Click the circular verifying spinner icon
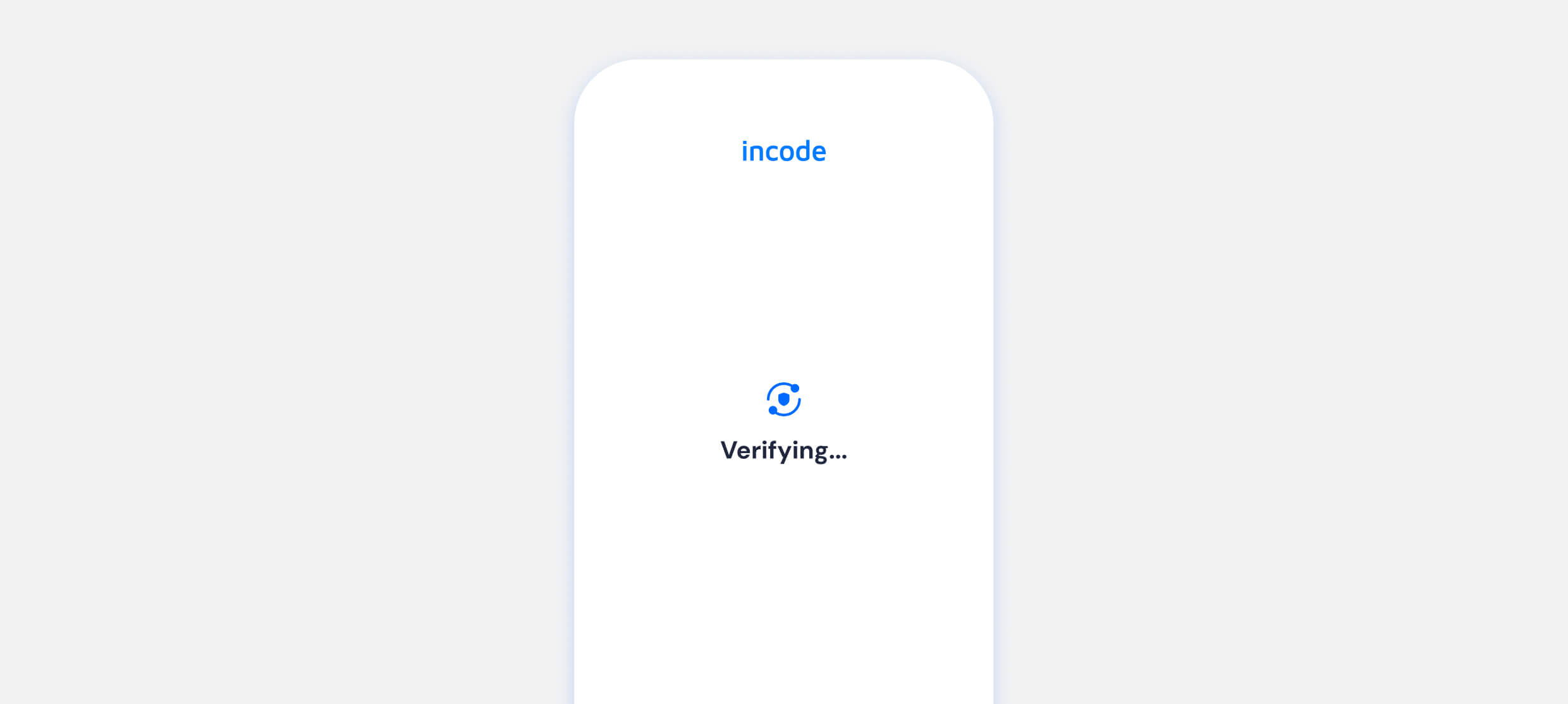This screenshot has height=704, width=1568. tap(784, 399)
